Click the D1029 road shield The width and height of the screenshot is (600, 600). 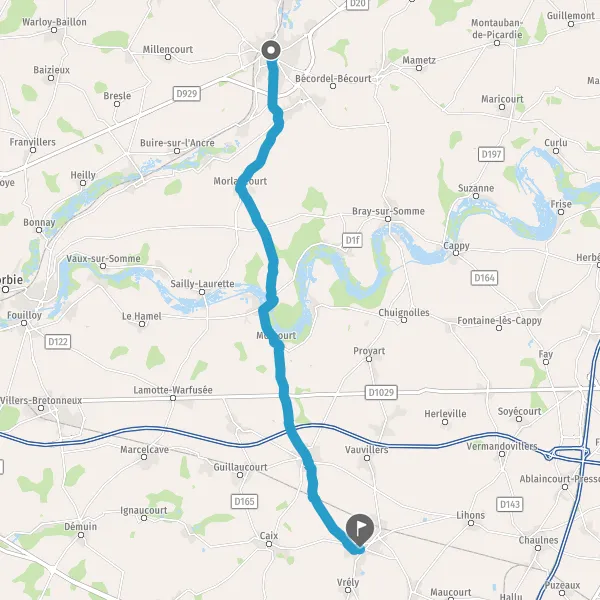tap(381, 392)
